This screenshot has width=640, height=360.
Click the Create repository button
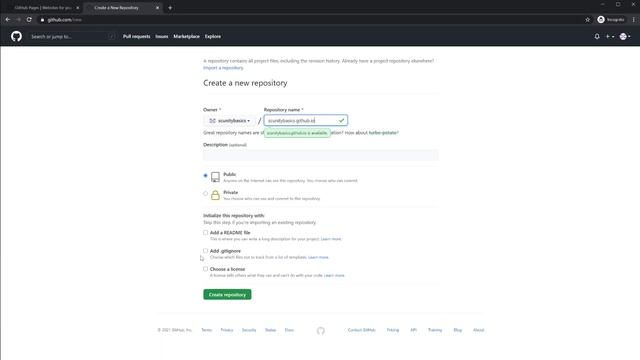point(227,294)
